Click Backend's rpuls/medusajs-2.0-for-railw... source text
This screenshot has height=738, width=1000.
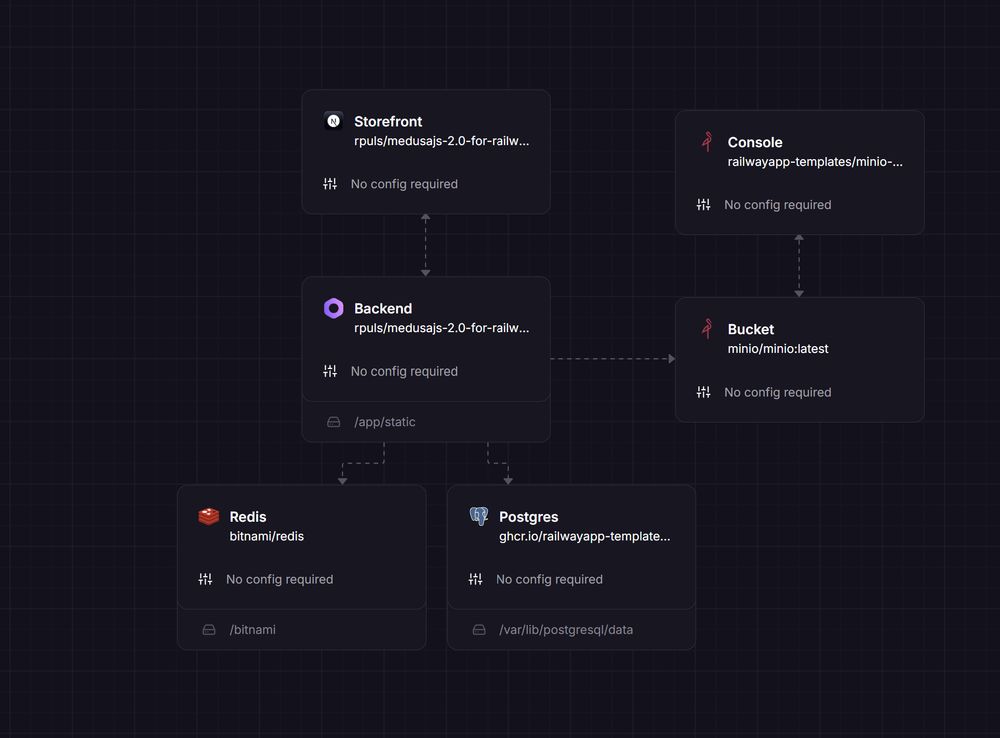coord(441,328)
